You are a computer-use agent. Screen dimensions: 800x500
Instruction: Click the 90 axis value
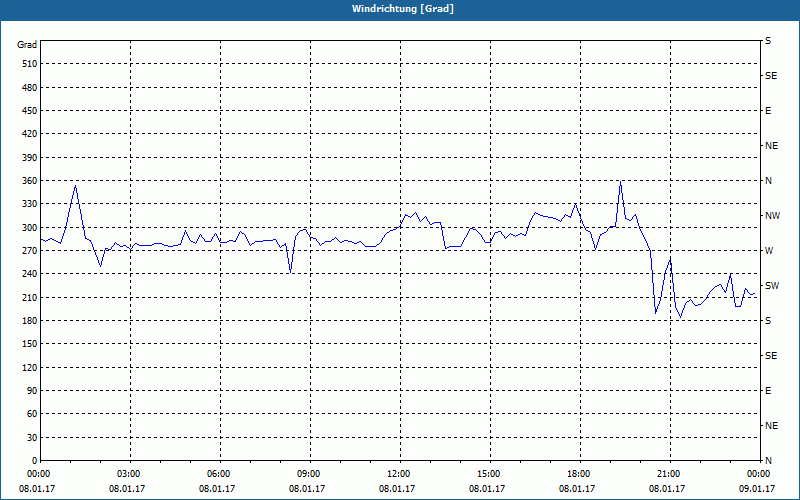tap(32, 391)
